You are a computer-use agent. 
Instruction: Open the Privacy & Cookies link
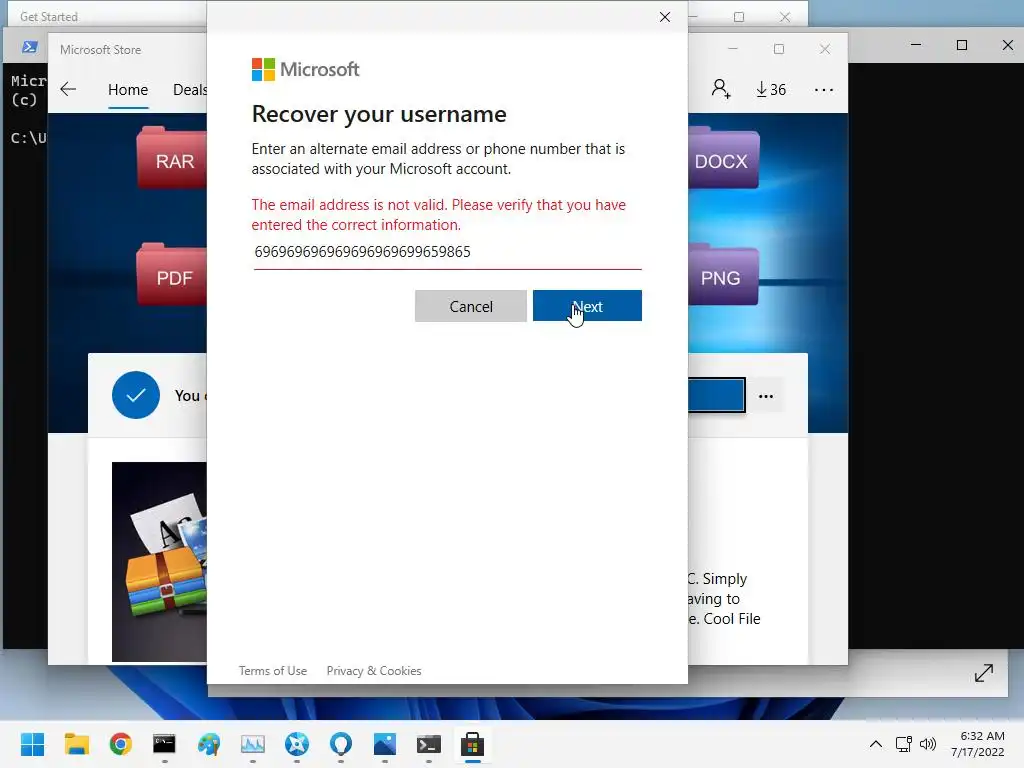(x=374, y=671)
